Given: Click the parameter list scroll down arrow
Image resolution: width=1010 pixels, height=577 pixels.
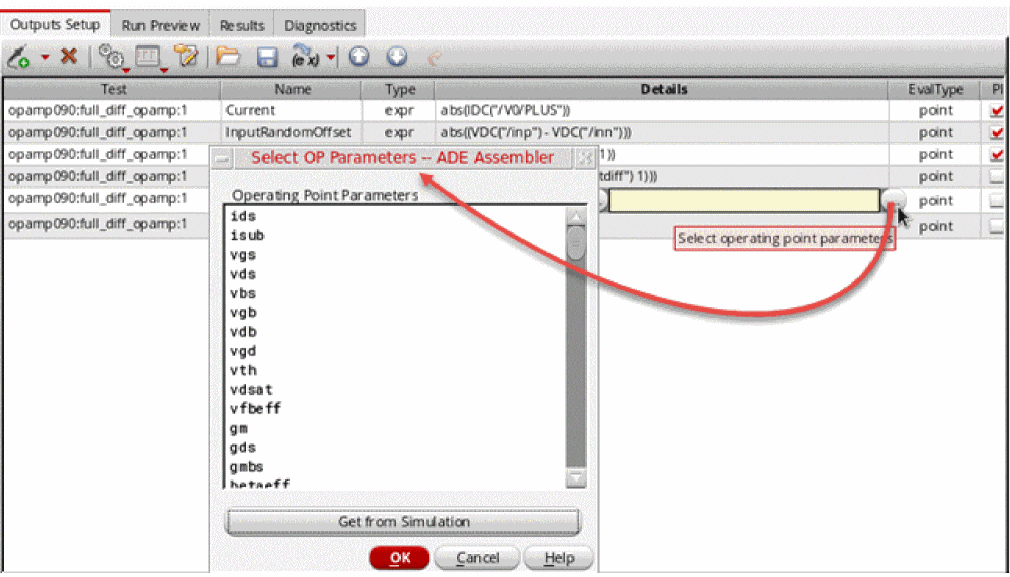Looking at the screenshot, I should (x=576, y=478).
